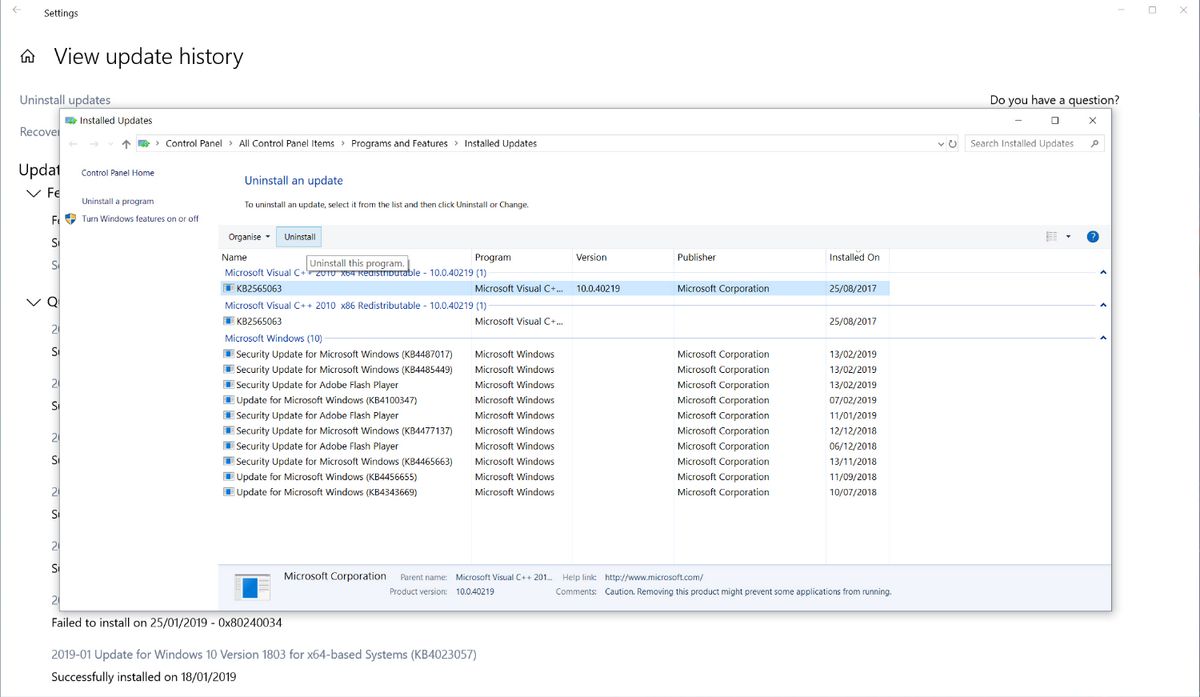The width and height of the screenshot is (1200, 697).
Task: Click the KB4487017 row icon
Action: [229, 355]
